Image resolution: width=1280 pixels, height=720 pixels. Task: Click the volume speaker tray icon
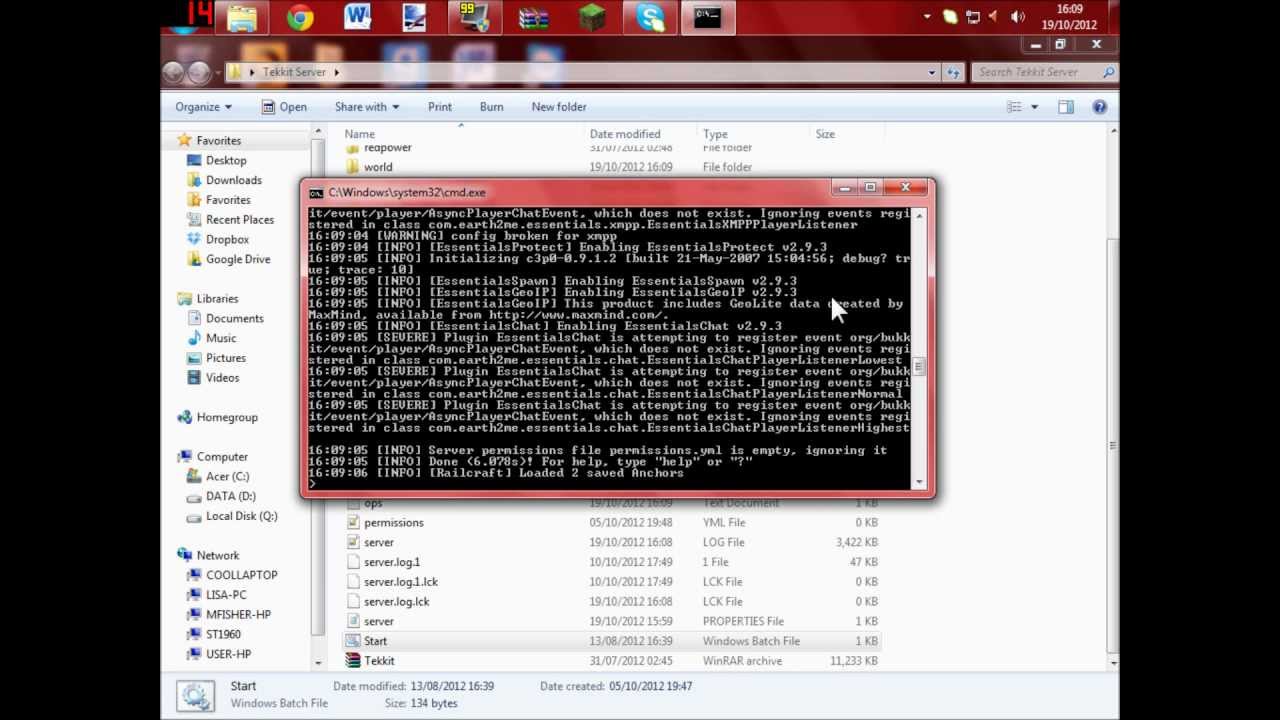[1018, 17]
